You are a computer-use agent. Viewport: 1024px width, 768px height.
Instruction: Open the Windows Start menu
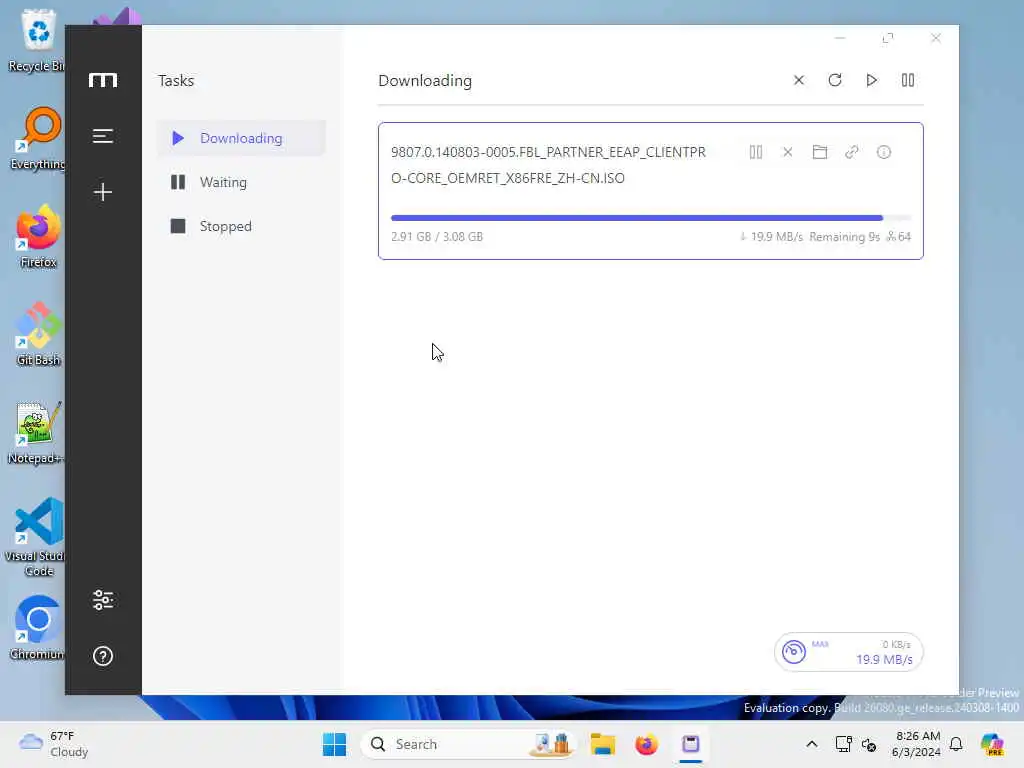pos(334,744)
